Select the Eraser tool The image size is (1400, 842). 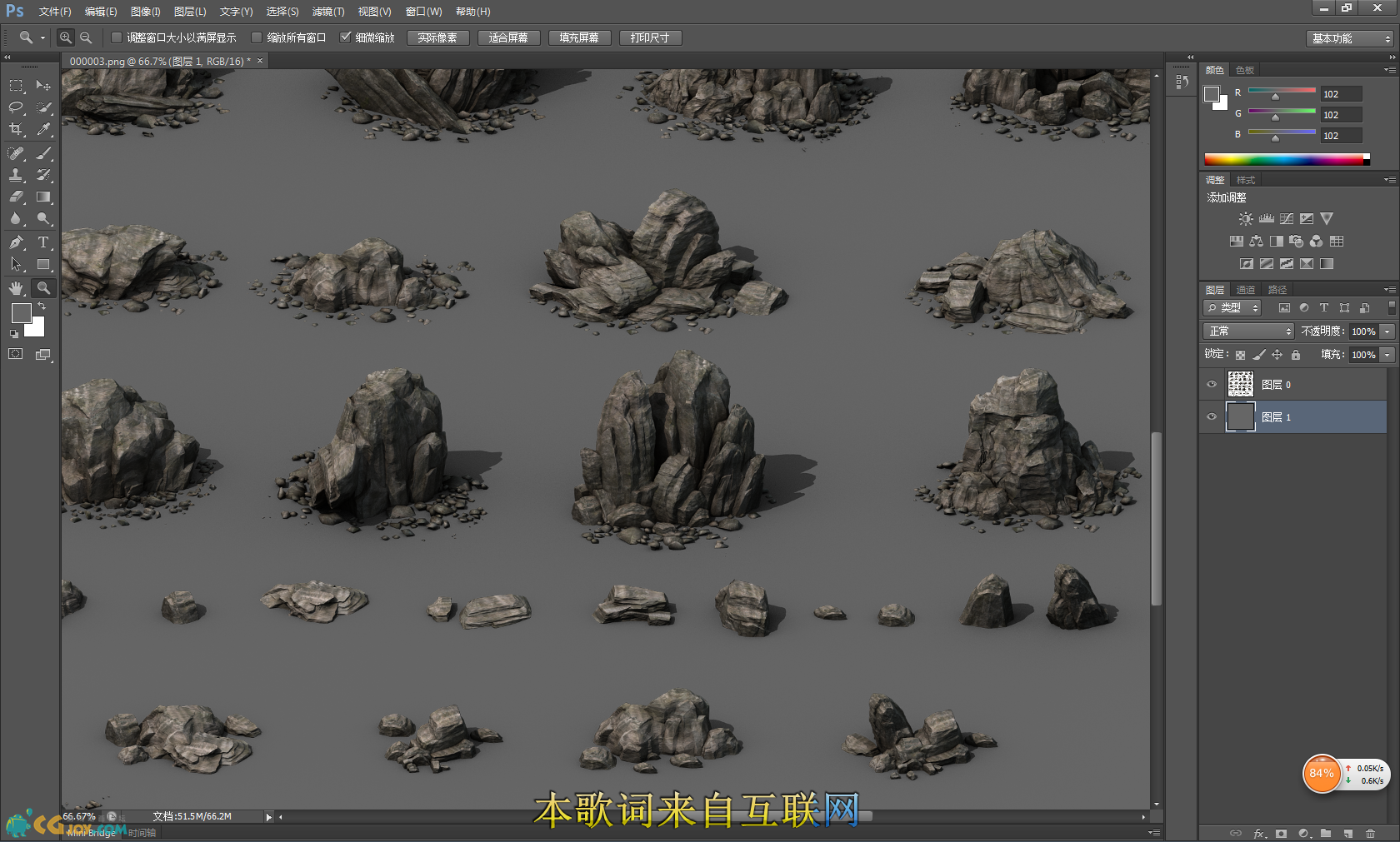click(x=16, y=197)
